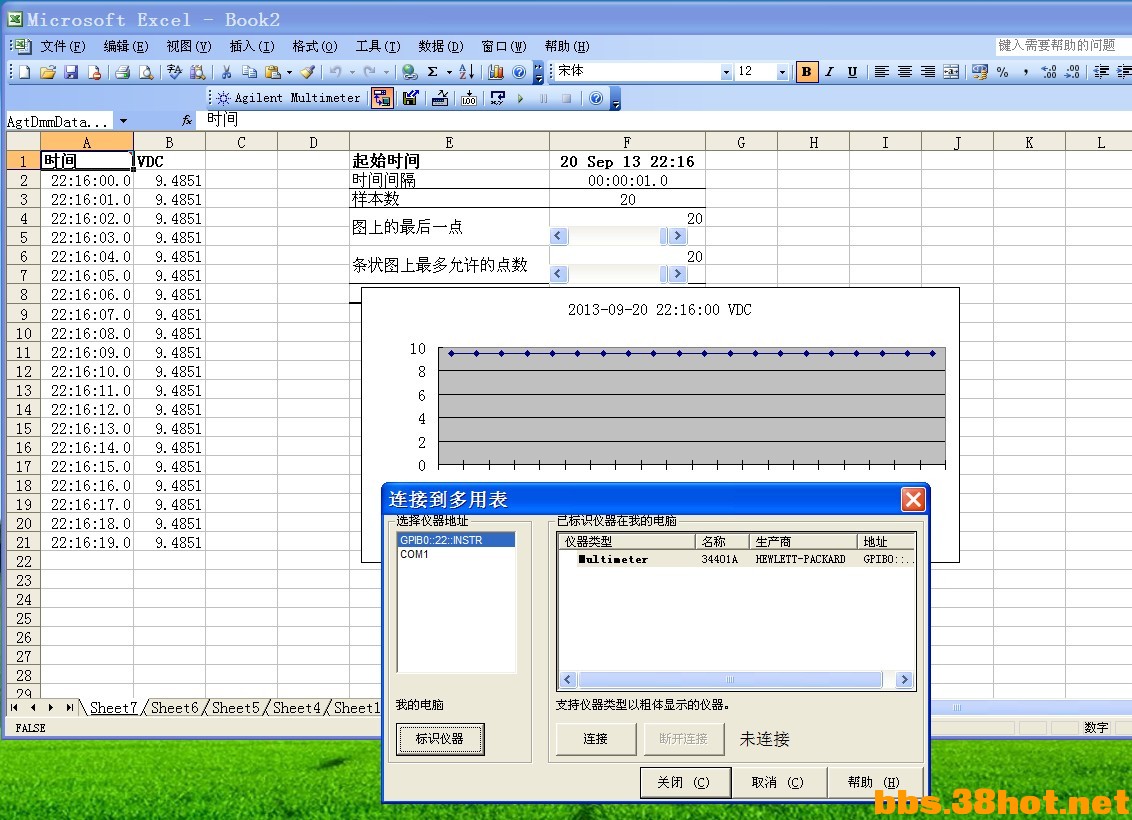This screenshot has width=1132, height=820.
Task: Launch the Chart Wizard icon
Action: click(496, 71)
